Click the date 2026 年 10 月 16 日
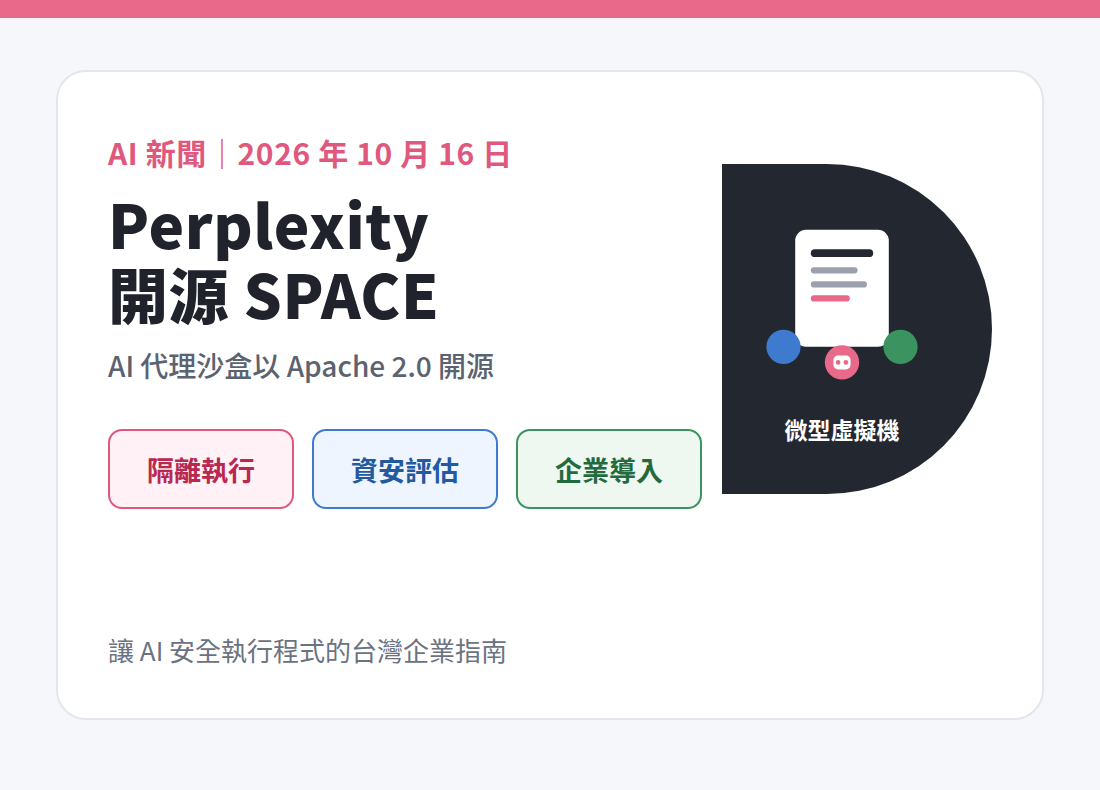The image size is (1100, 790). coord(374,154)
